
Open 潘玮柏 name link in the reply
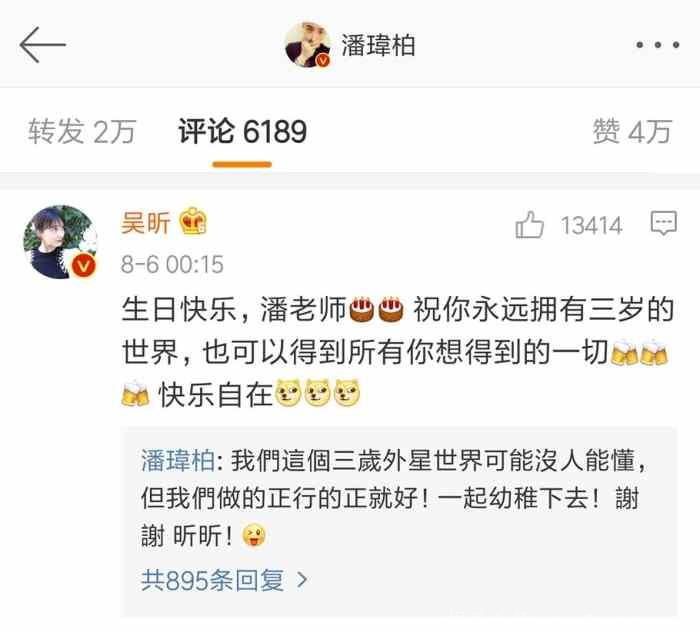(178, 461)
